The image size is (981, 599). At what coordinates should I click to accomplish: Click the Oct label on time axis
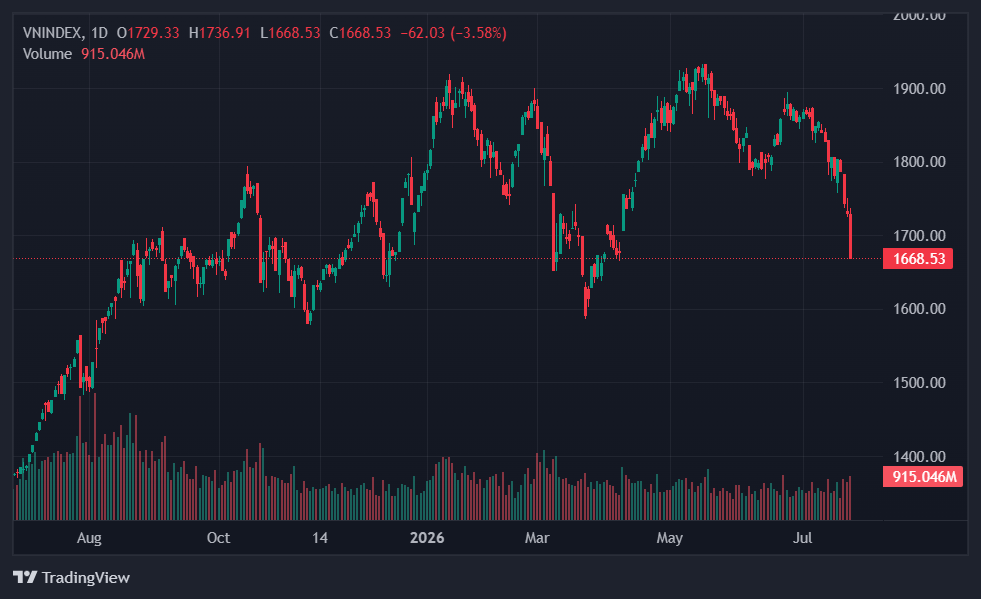218,538
